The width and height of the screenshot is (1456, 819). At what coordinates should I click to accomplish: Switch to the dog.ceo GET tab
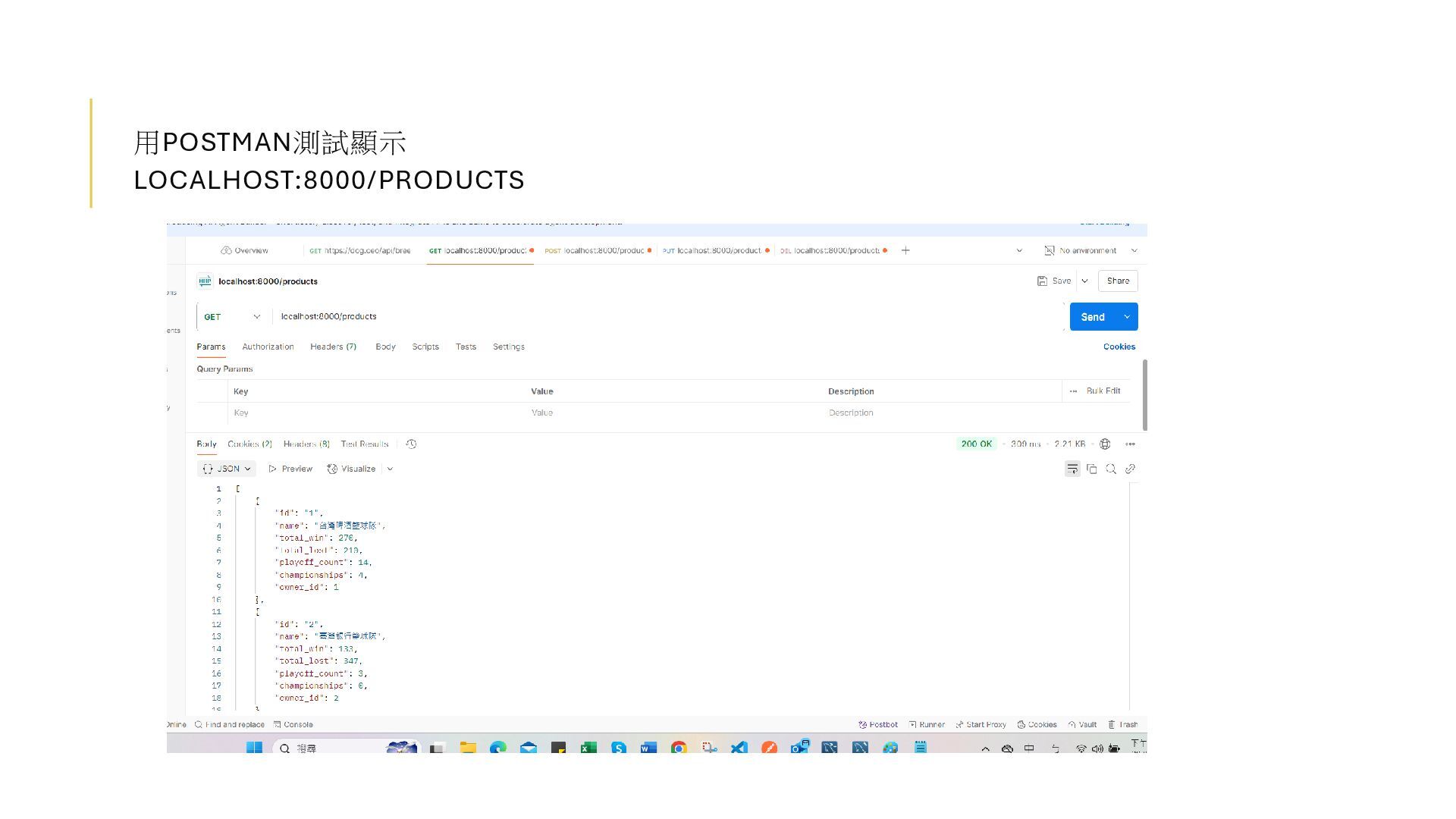point(360,250)
